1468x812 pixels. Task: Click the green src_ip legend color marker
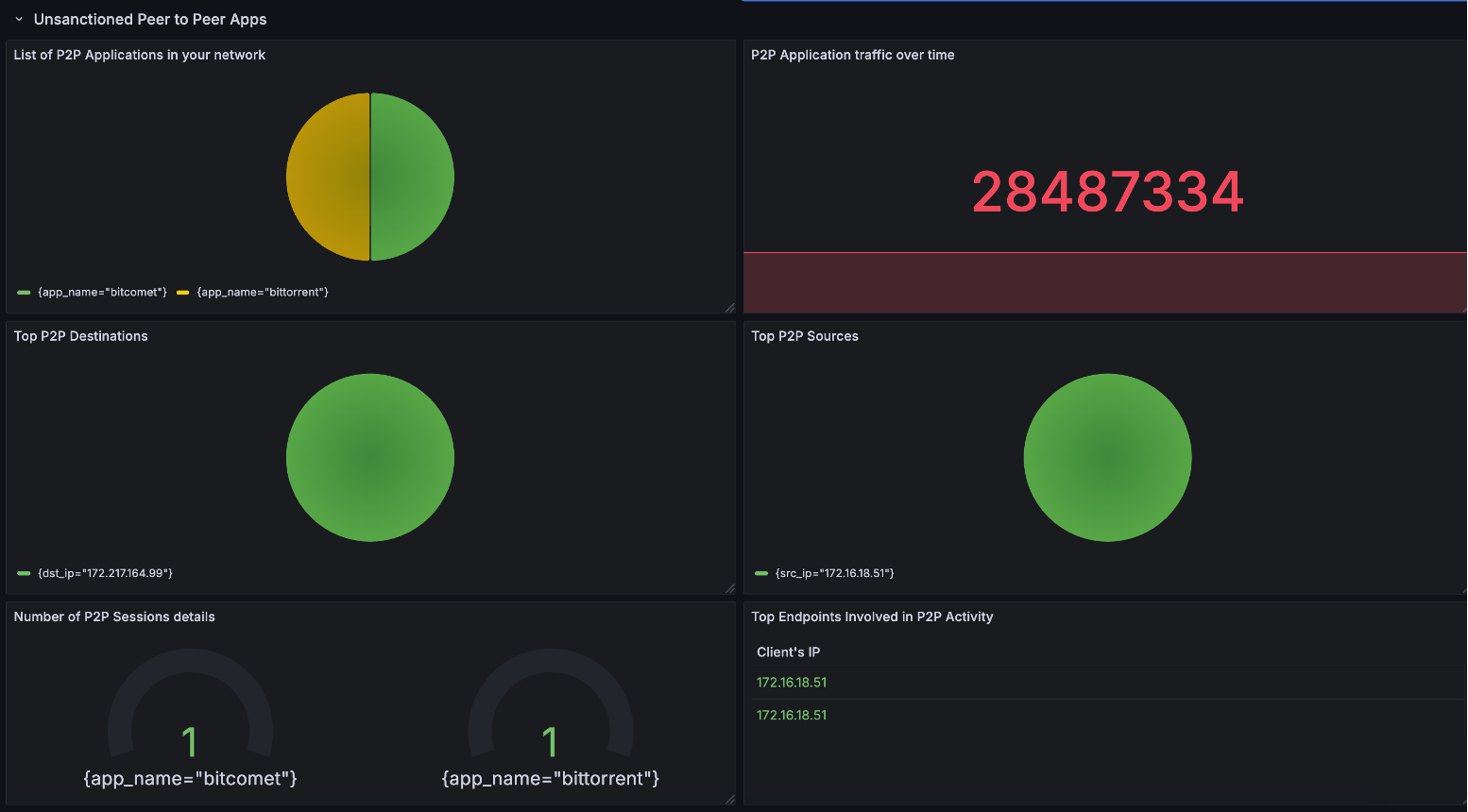point(761,573)
